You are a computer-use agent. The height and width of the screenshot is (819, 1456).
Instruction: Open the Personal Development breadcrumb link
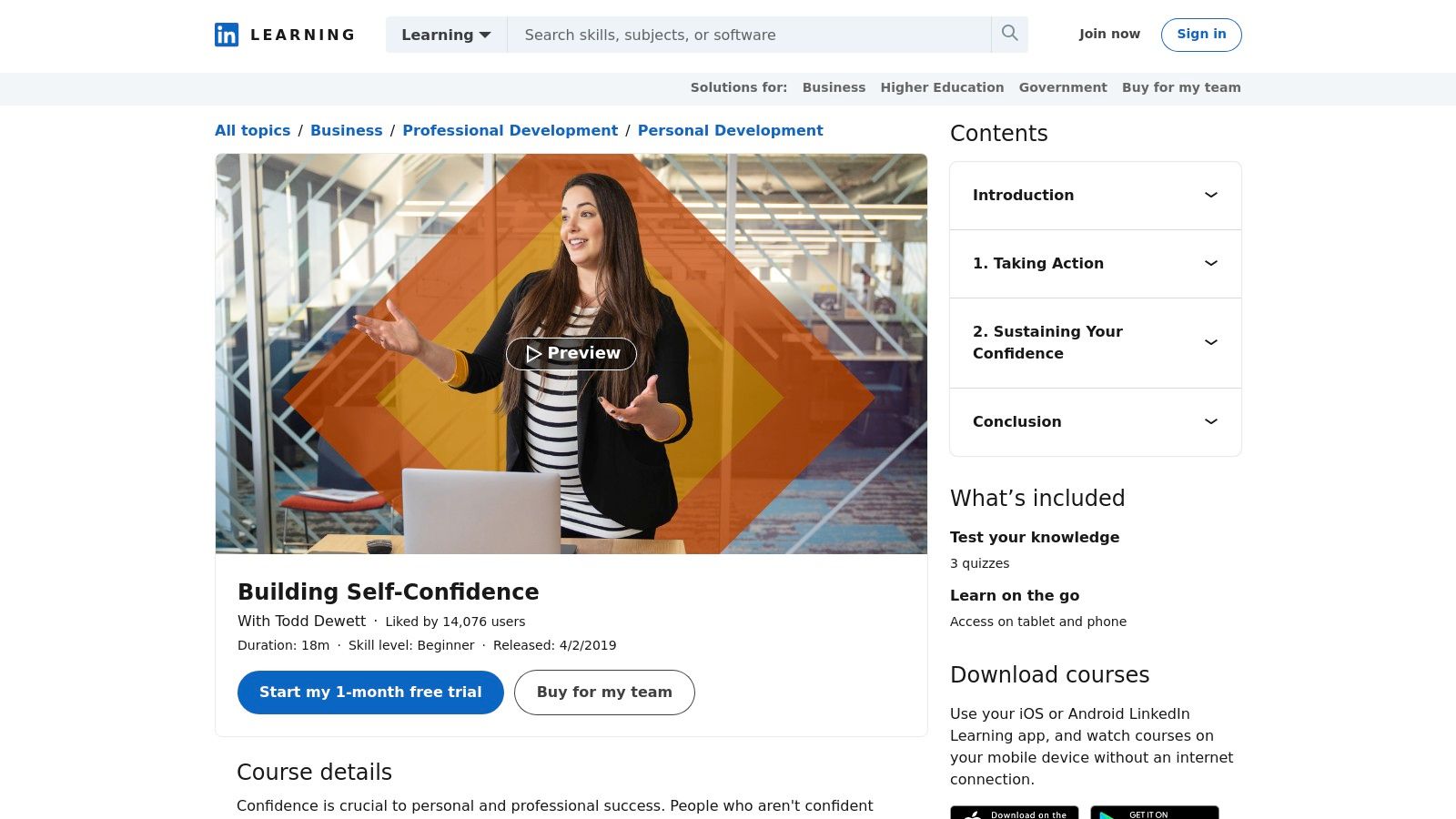[730, 130]
